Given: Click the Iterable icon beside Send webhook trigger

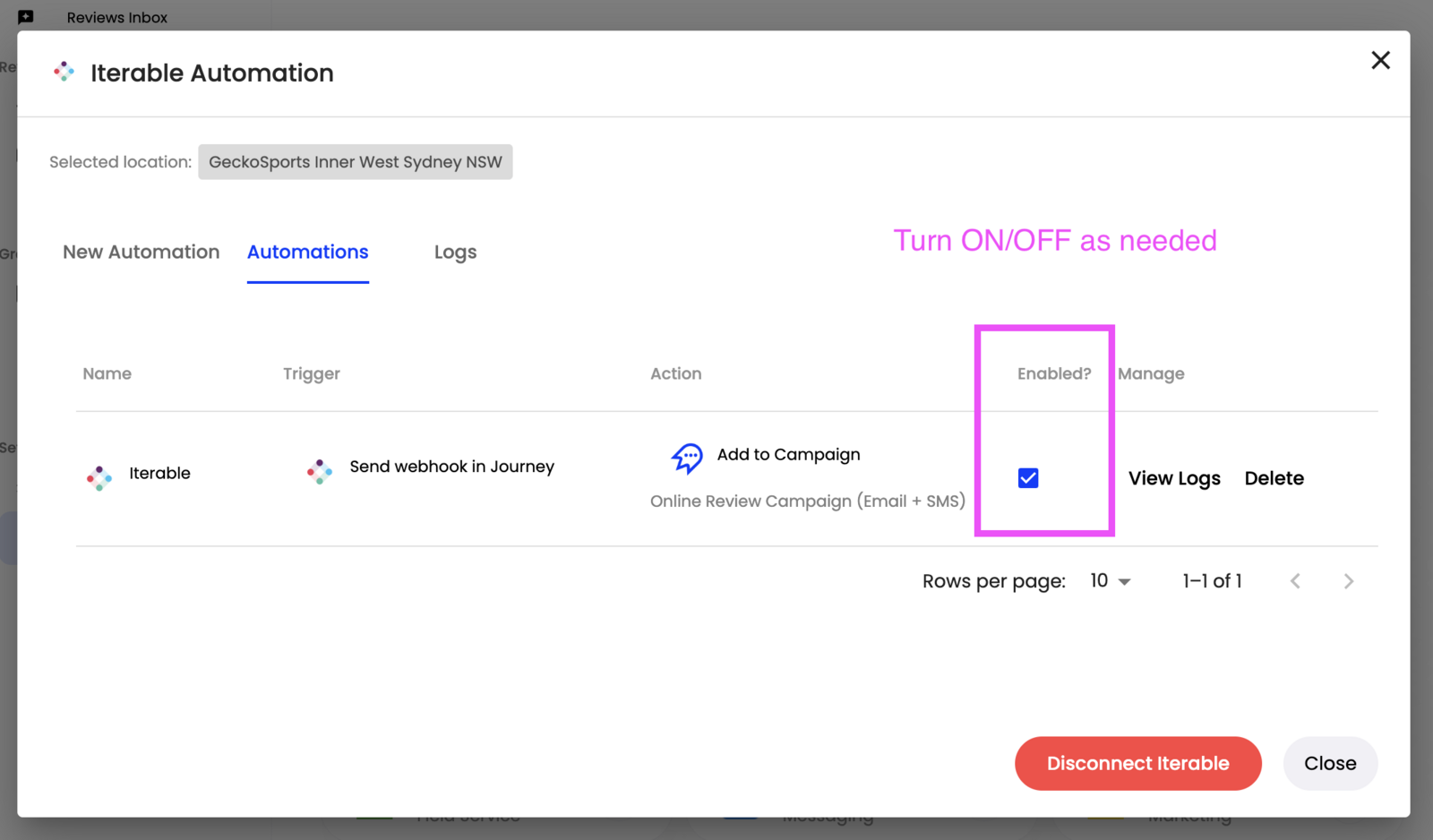Looking at the screenshot, I should (320, 471).
